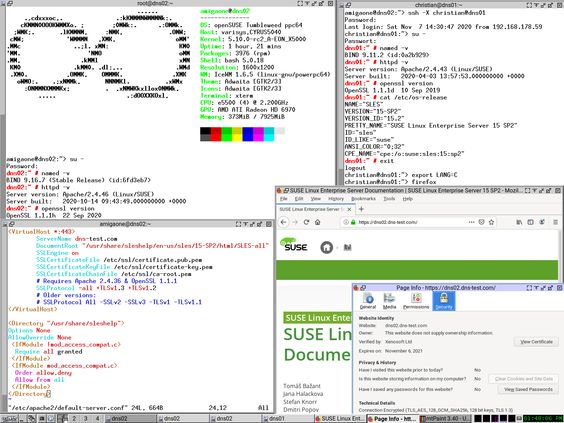Click round home icon on SUSE page
The height and width of the screenshot is (423, 564).
click(x=327, y=247)
